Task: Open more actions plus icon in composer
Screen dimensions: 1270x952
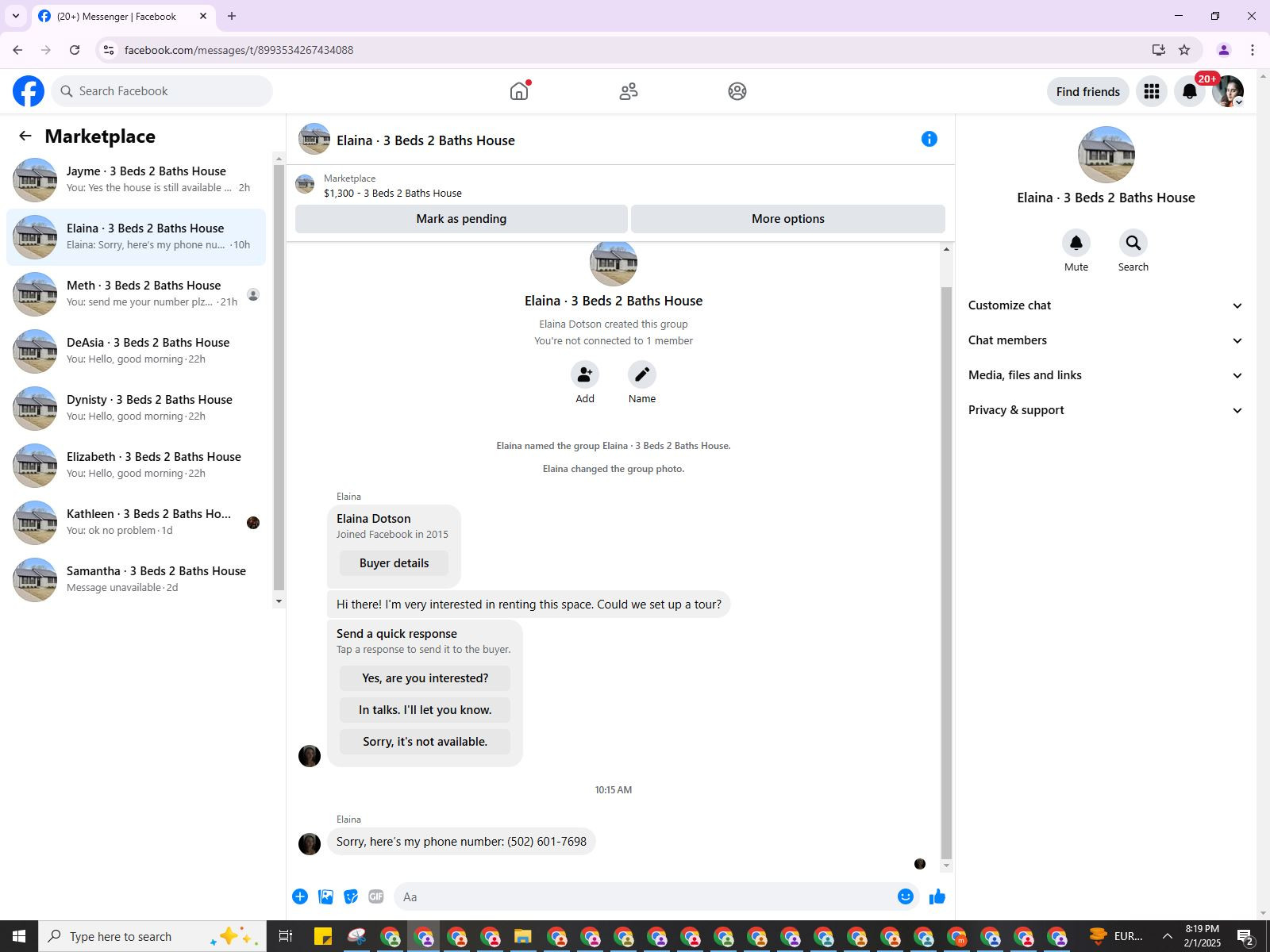Action: 300,896
